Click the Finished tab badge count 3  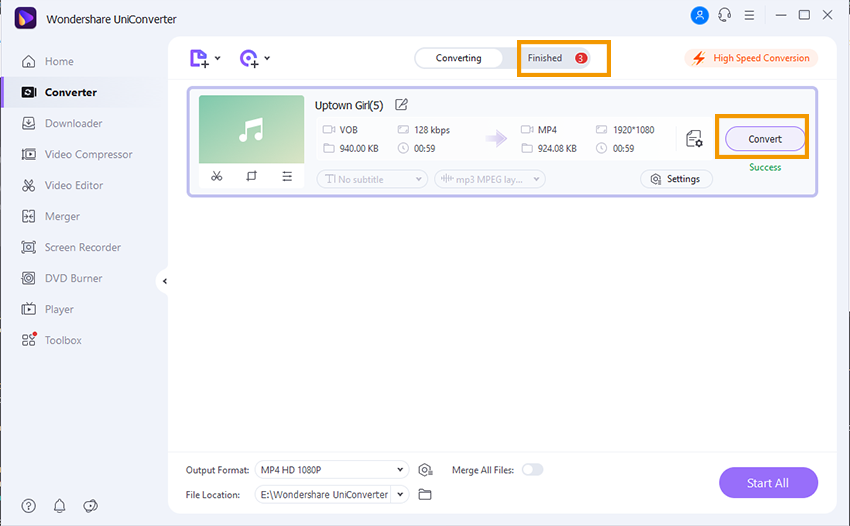pos(581,58)
